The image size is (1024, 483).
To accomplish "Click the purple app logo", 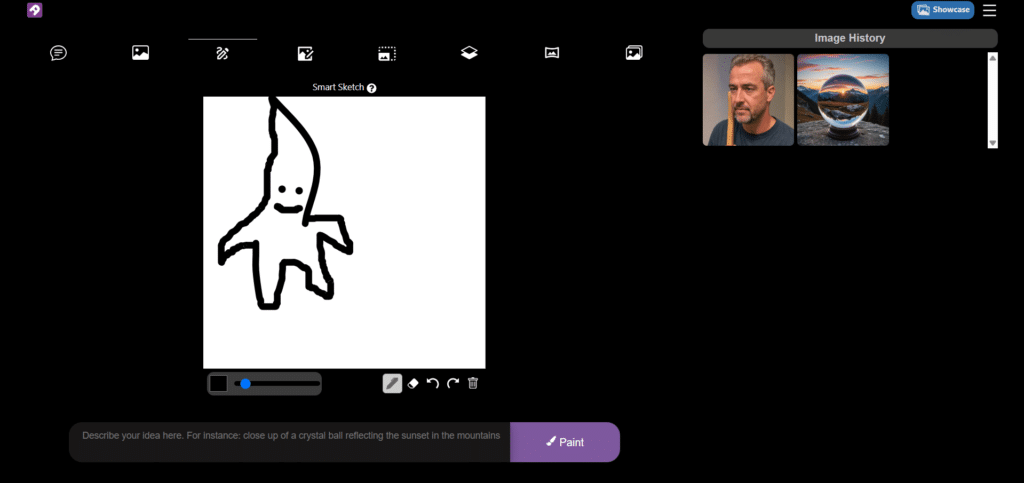I will (x=35, y=10).
